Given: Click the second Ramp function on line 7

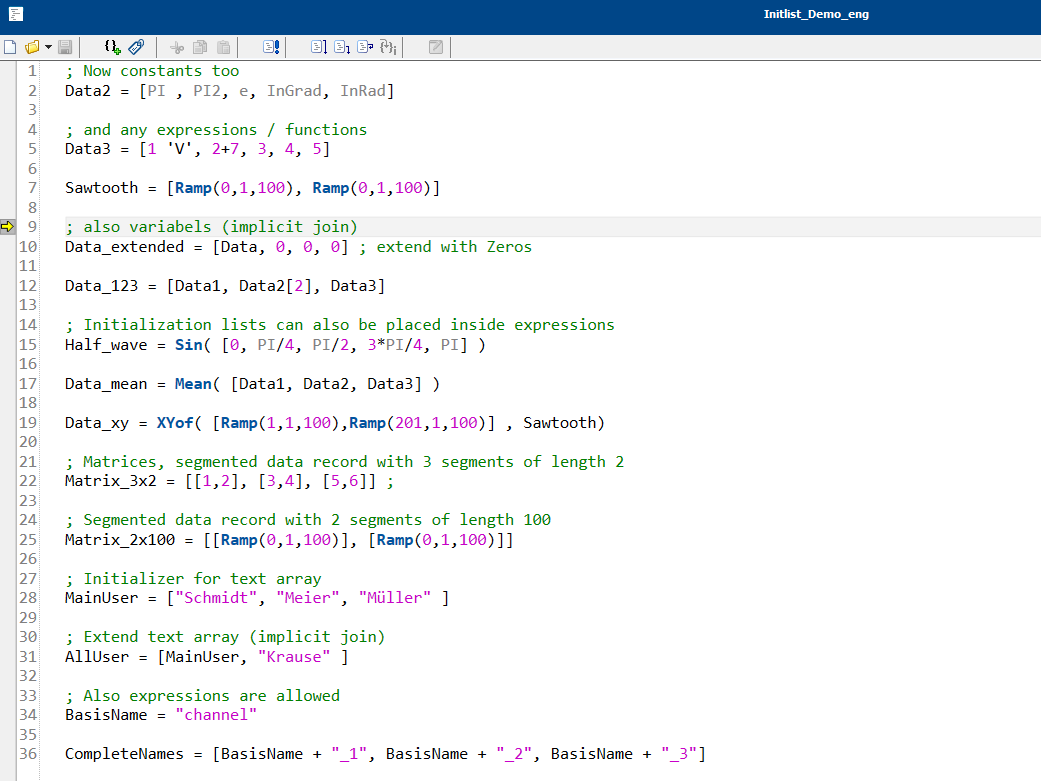Looking at the screenshot, I should (331, 188).
